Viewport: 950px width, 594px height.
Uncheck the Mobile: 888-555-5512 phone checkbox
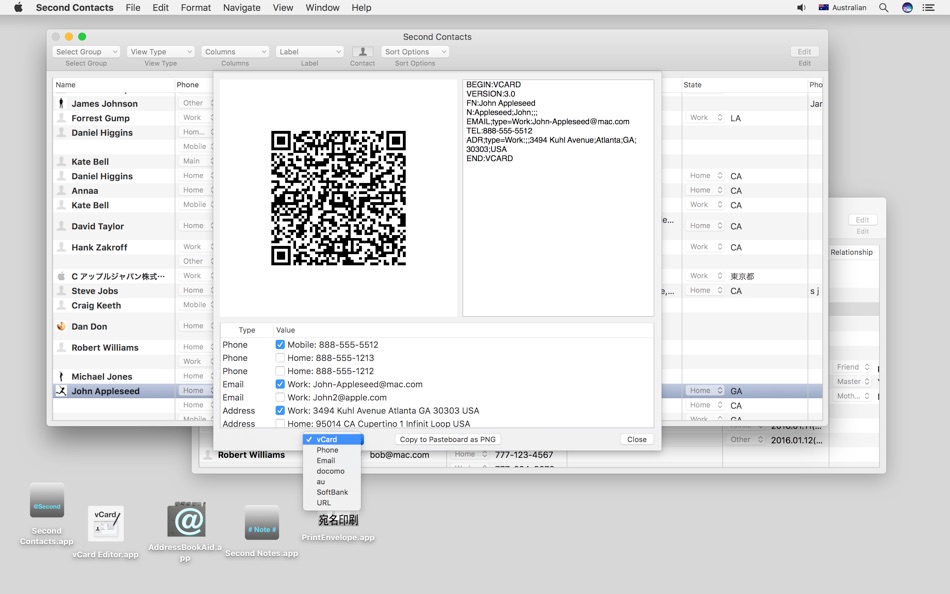pos(280,345)
